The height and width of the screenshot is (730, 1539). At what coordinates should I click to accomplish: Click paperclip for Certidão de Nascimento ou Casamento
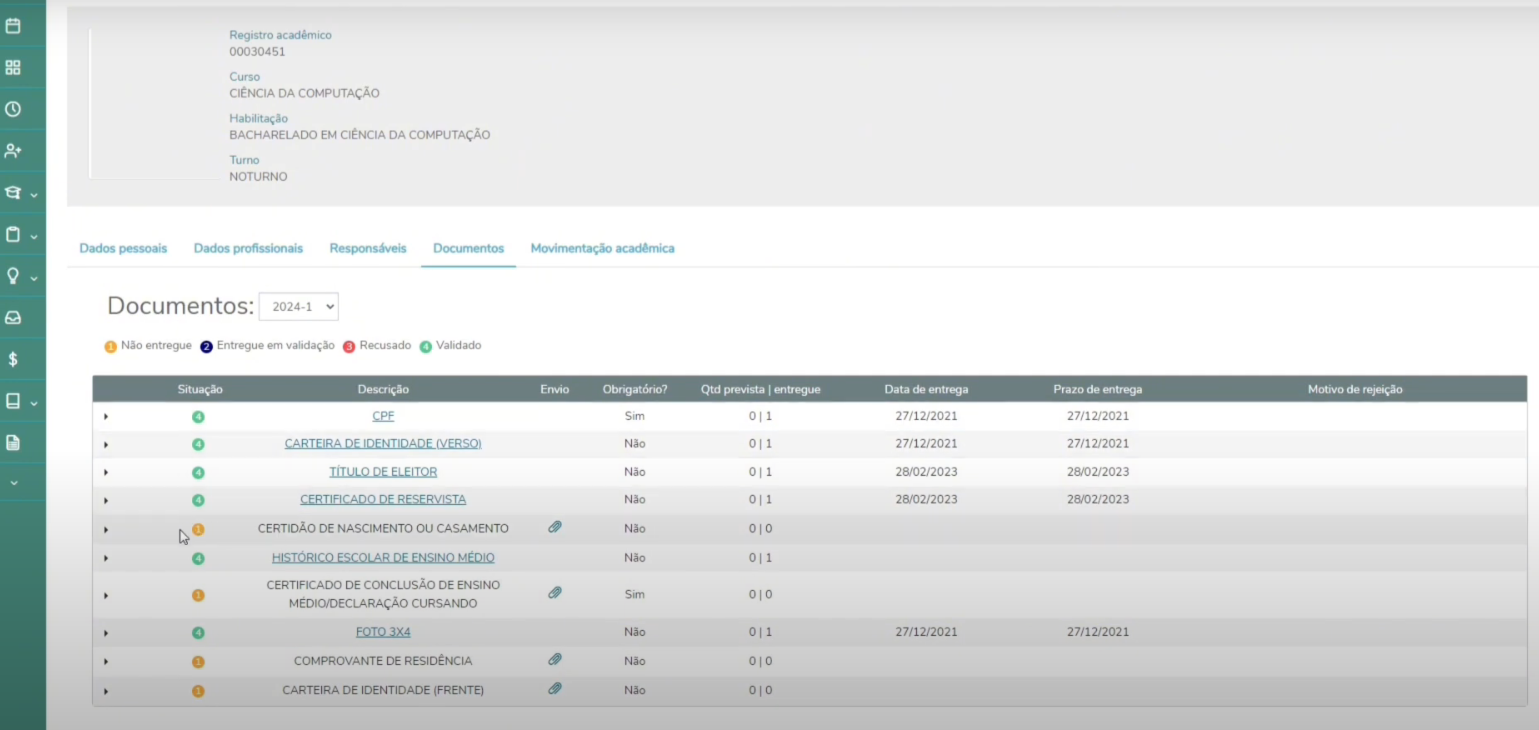pos(555,527)
